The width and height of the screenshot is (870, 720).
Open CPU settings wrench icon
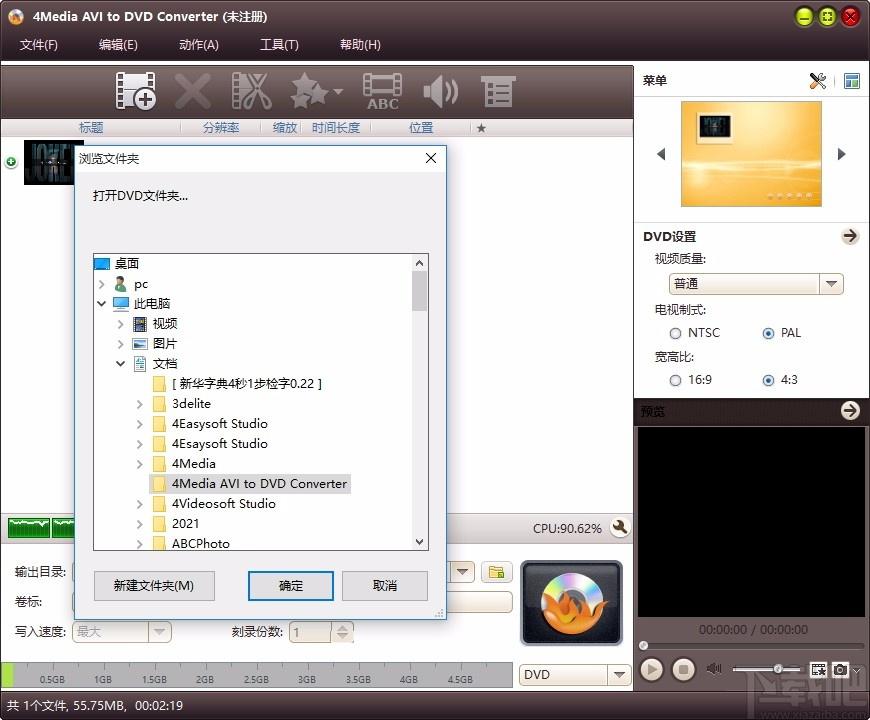[620, 527]
